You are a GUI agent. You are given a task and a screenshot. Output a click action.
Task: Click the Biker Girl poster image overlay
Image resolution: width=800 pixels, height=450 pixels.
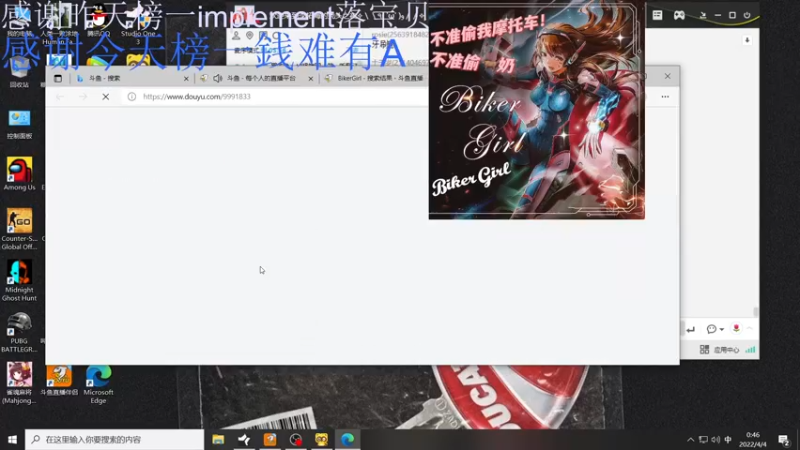point(537,110)
